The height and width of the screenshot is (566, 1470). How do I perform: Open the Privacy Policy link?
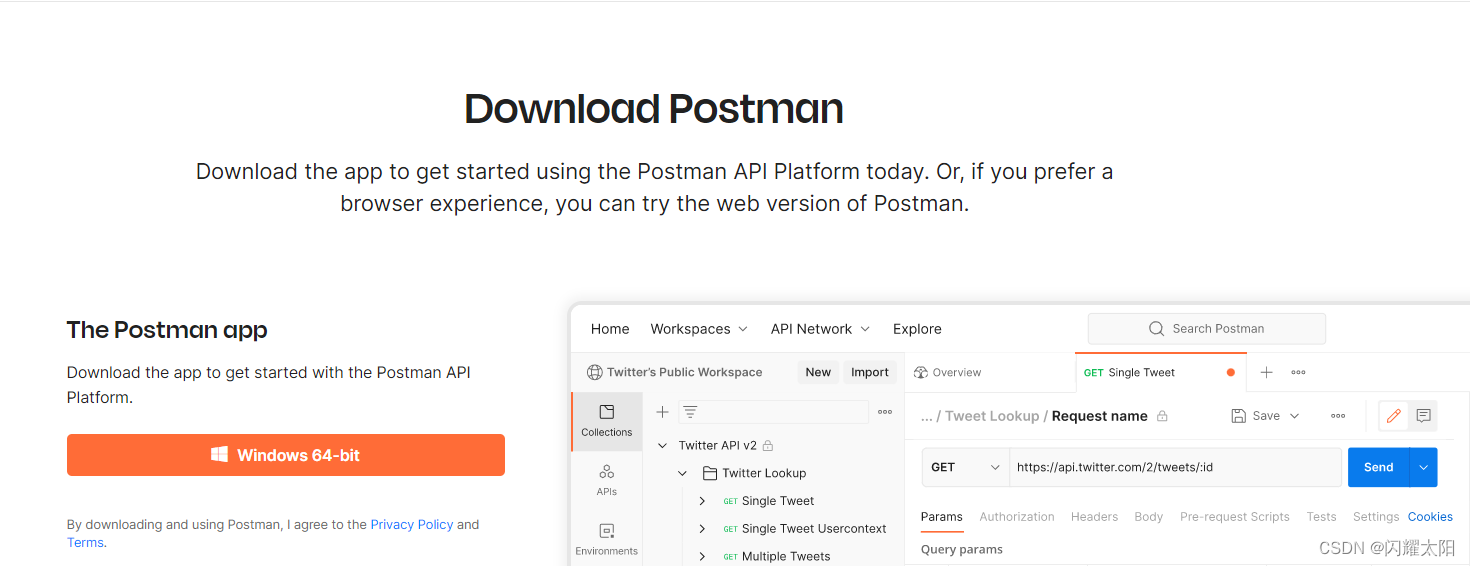coord(411,524)
